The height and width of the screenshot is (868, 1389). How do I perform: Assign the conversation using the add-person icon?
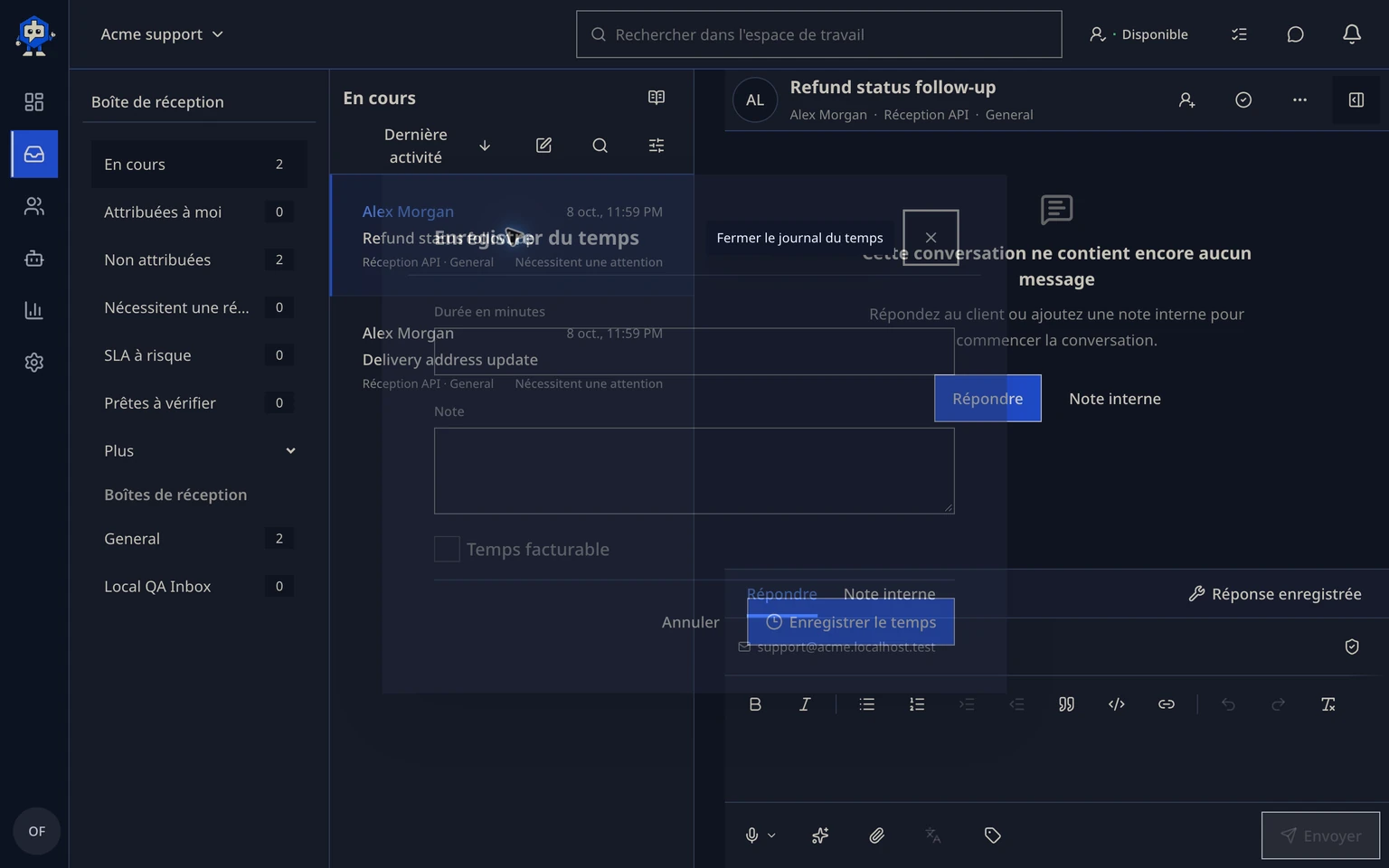[1187, 100]
